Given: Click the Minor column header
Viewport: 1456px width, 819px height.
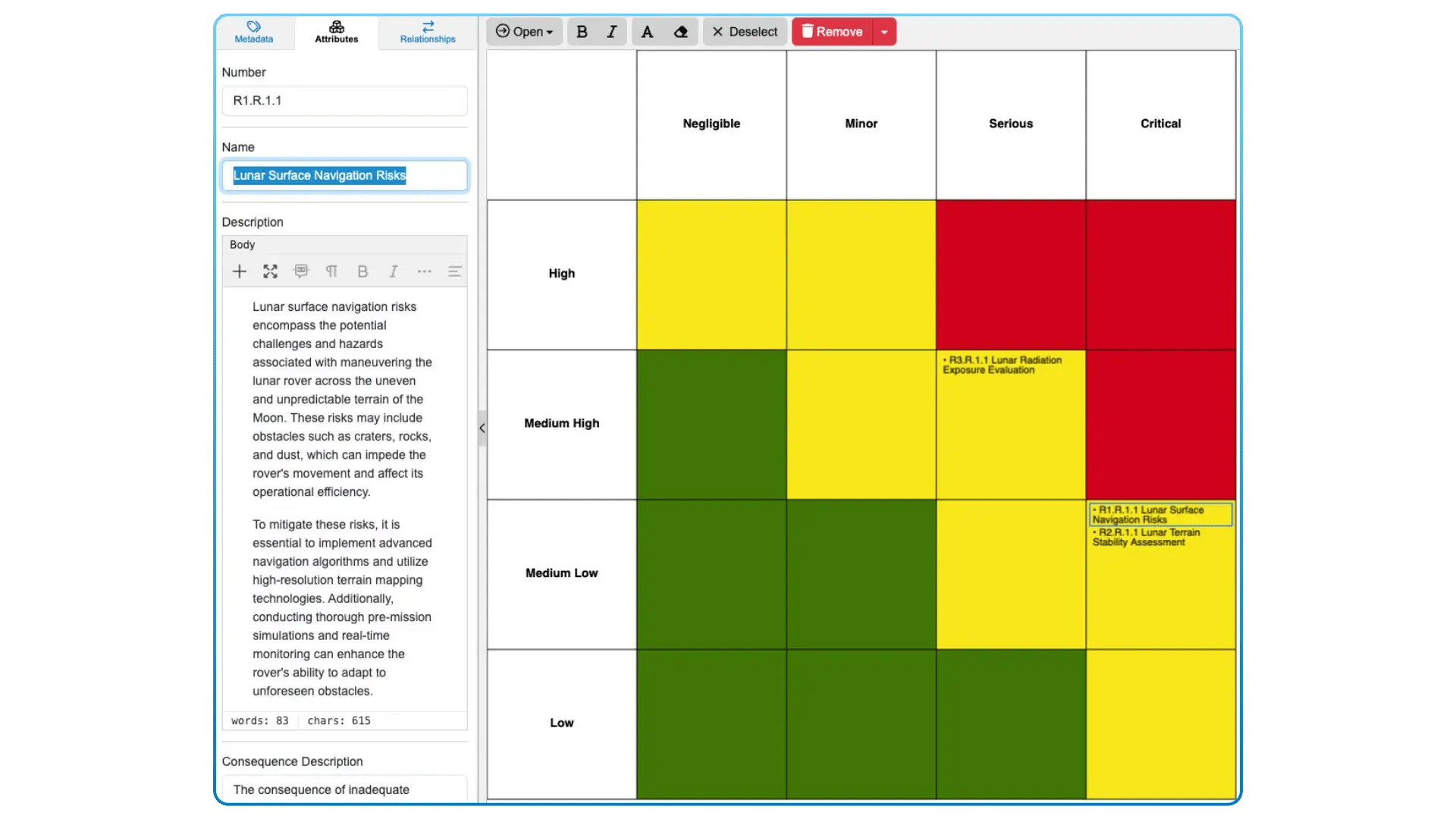Looking at the screenshot, I should click(861, 124).
